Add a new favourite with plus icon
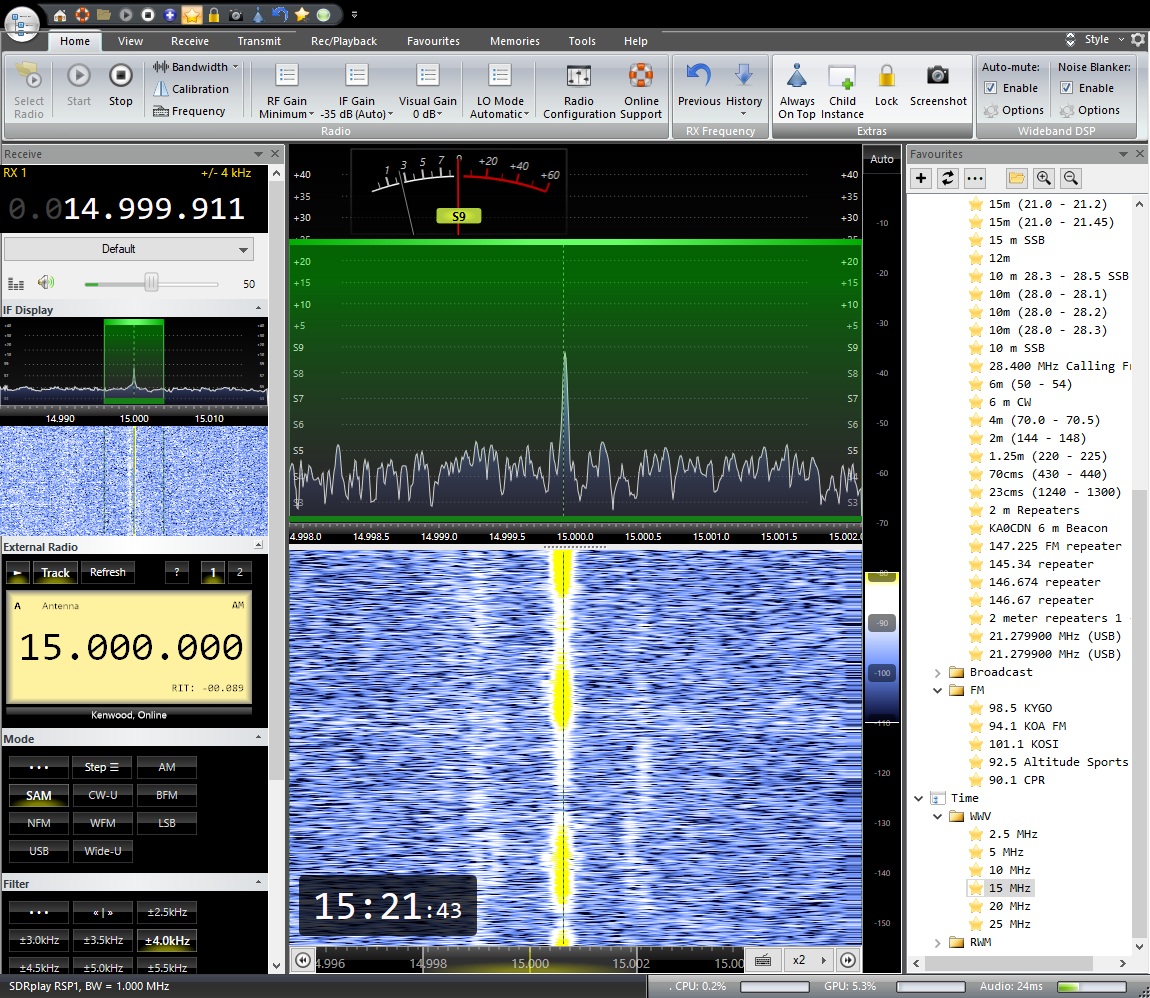 (921, 178)
